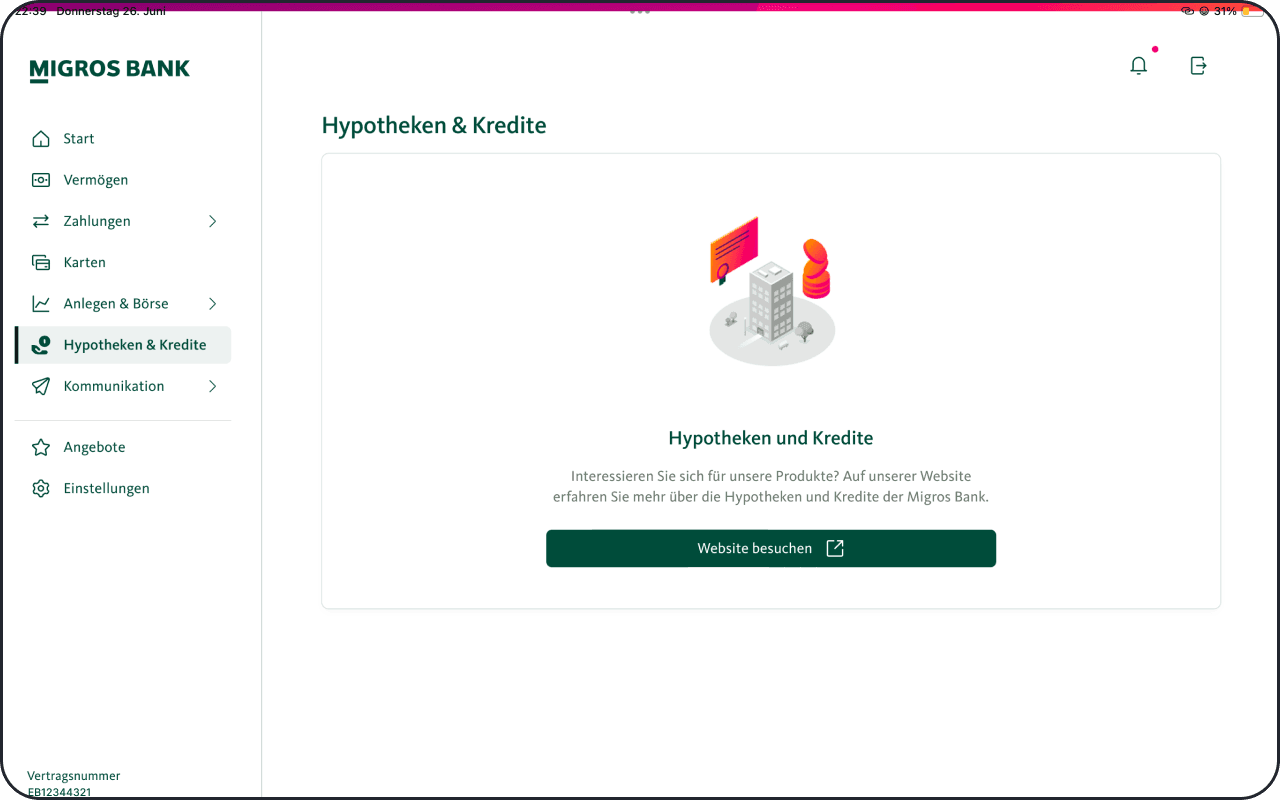Click the Hypotheken und Kredite card title
Screen dimensions: 1280x800
[771, 438]
